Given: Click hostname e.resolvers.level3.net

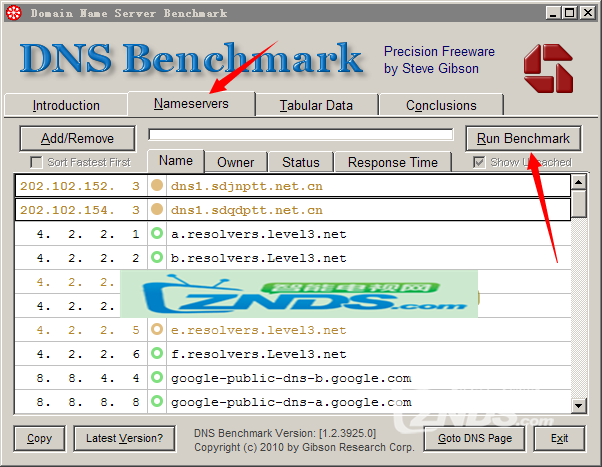Looking at the screenshot, I should click(x=259, y=330).
